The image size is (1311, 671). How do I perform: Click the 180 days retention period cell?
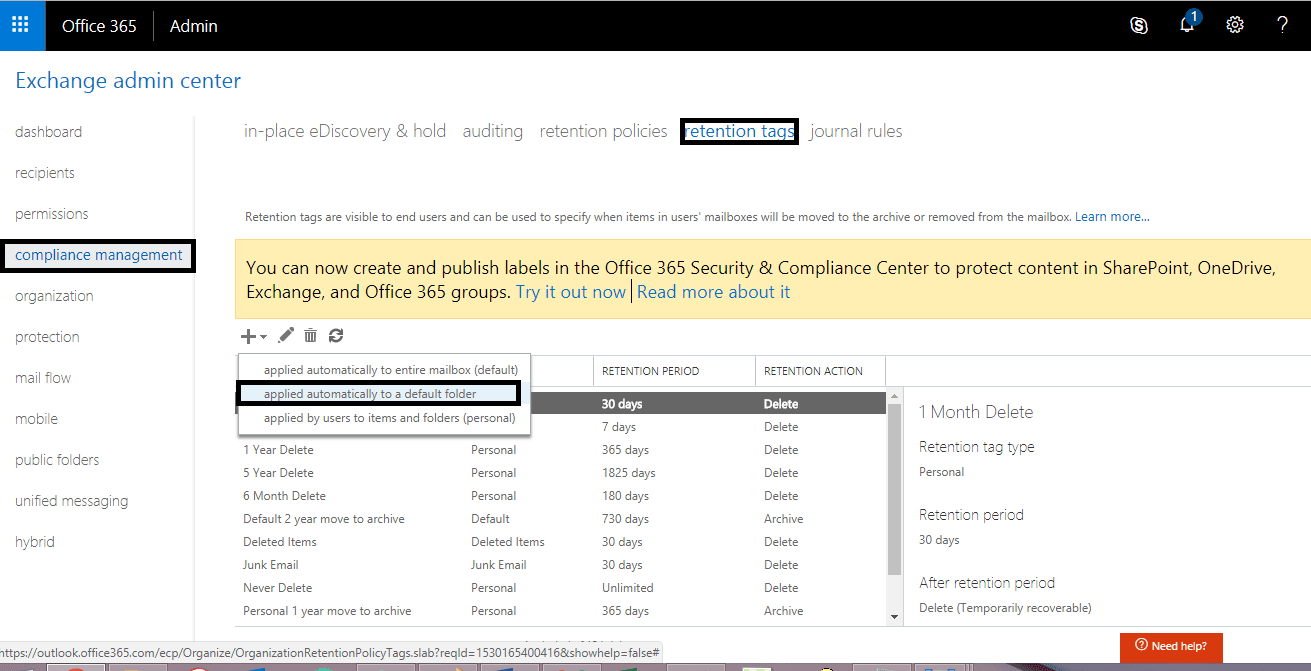pos(625,496)
